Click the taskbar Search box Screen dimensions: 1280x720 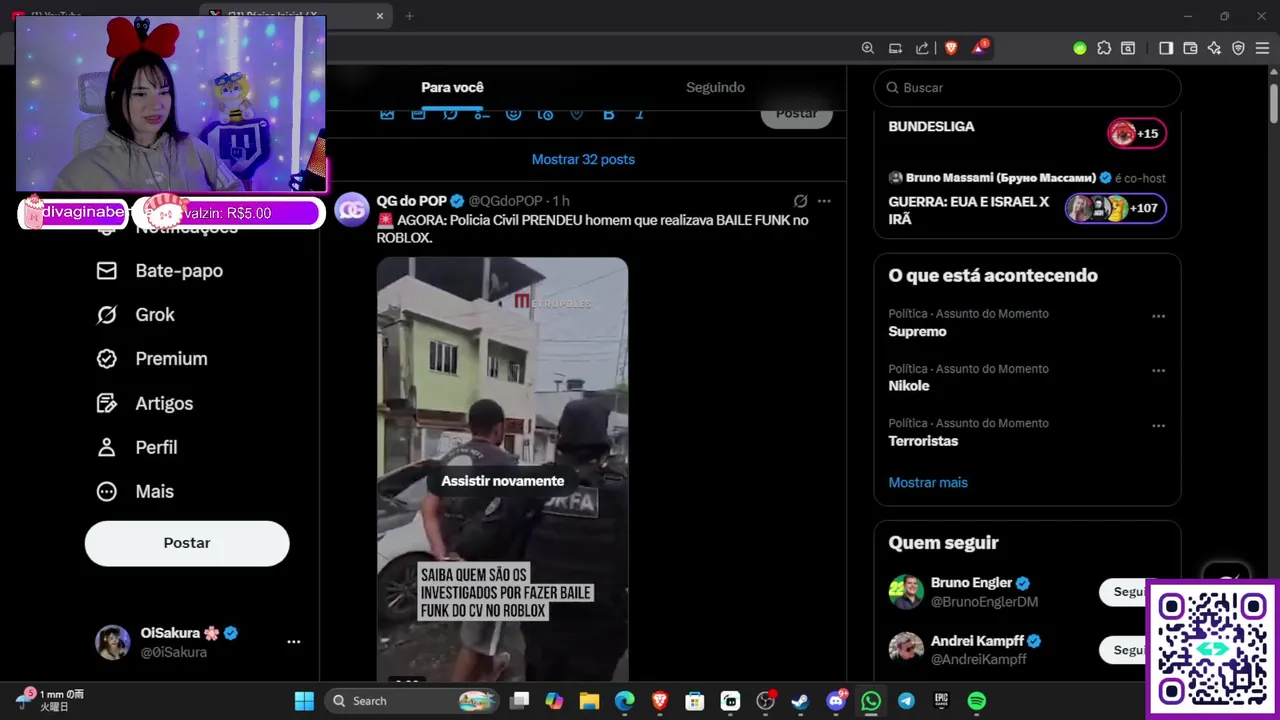coord(414,701)
